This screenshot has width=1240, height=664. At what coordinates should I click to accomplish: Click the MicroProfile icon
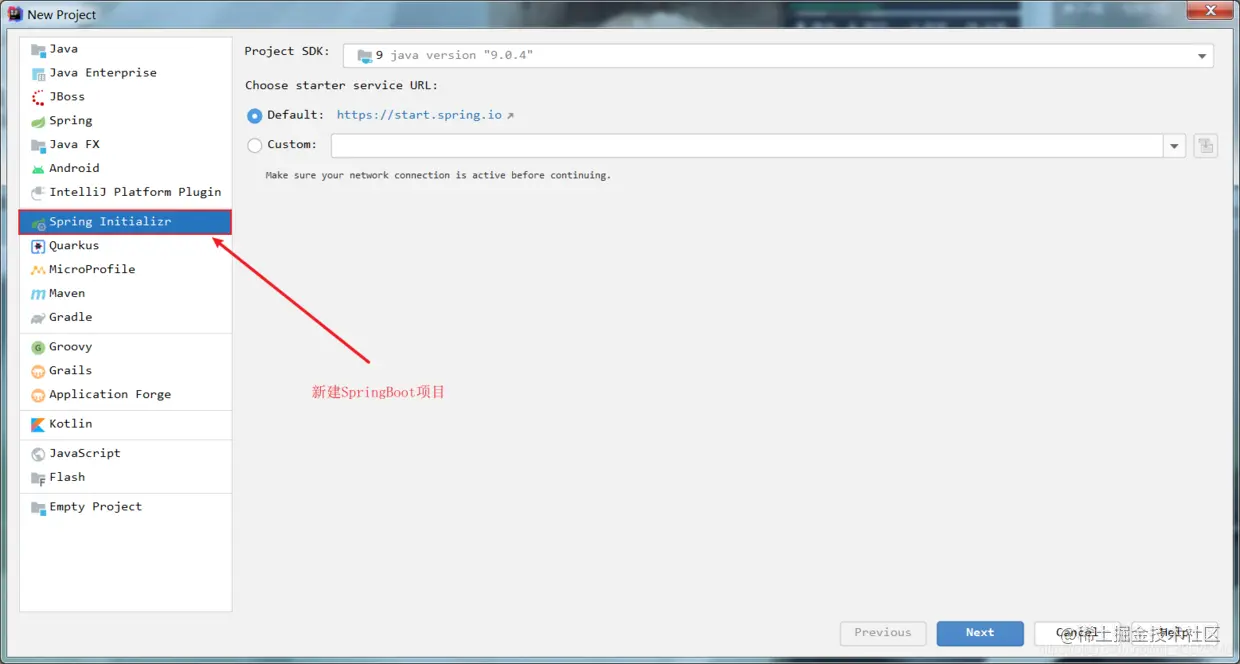tap(38, 270)
